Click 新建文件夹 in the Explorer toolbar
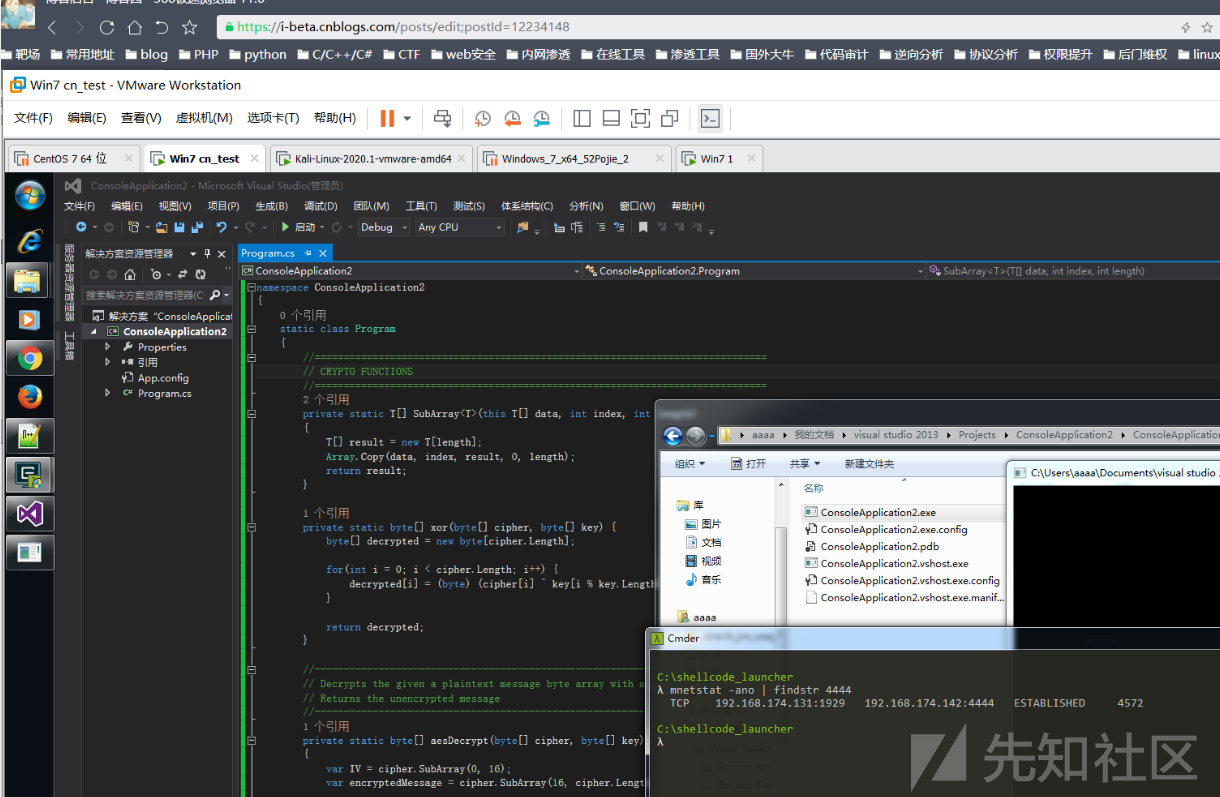Viewport: 1220px width, 797px height. [x=869, y=464]
